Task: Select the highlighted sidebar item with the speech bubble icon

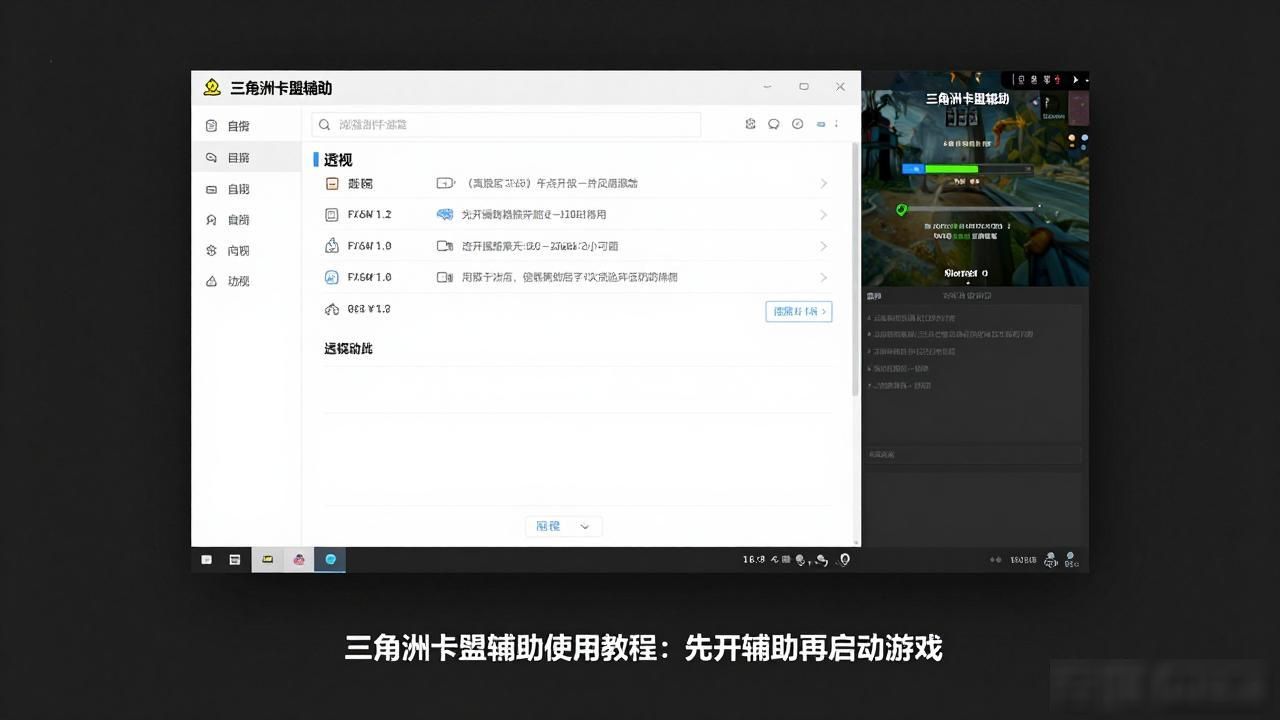Action: pos(246,157)
